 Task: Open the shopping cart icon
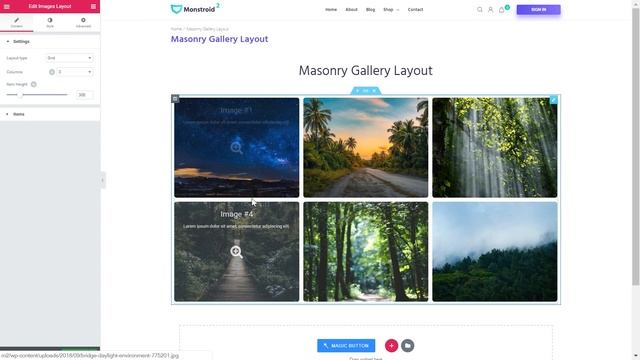click(x=502, y=9)
